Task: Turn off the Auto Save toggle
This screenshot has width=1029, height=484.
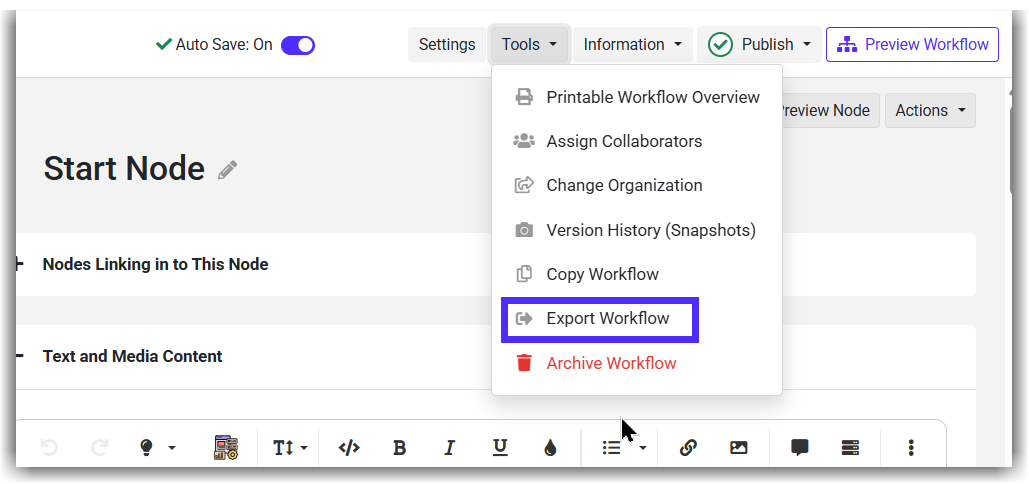Action: pos(298,45)
